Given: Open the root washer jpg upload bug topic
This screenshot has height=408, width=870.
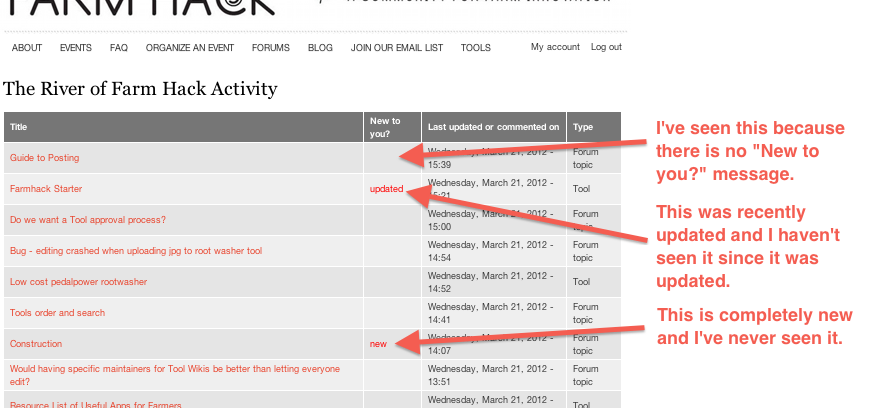Looking at the screenshot, I should 136,251.
